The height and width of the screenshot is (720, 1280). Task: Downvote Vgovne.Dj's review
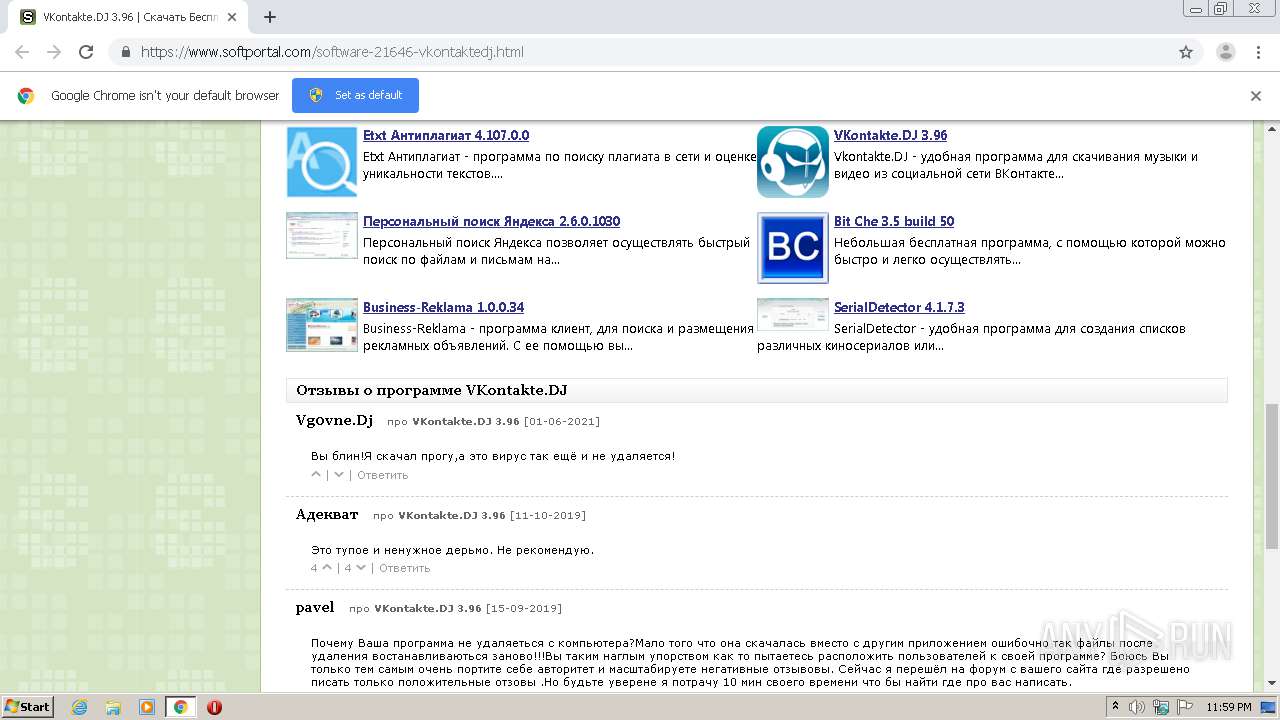pyautogui.click(x=339, y=475)
